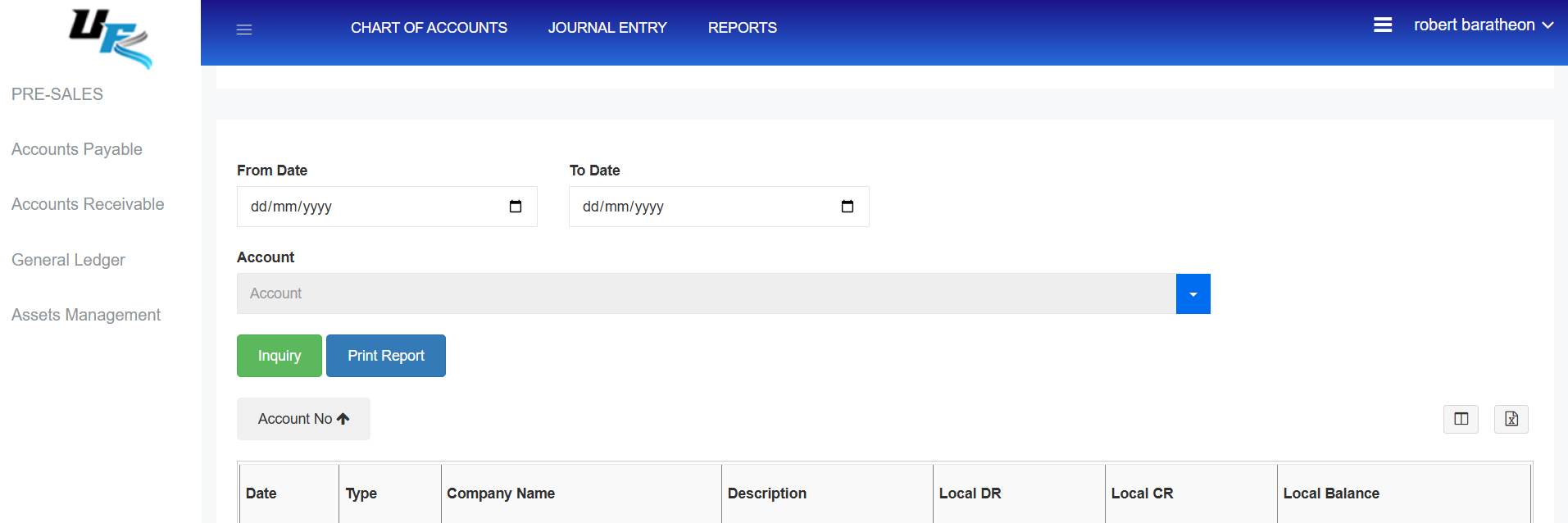This screenshot has width=1568, height=523.
Task: Toggle table column visibility icon
Action: (x=1461, y=419)
